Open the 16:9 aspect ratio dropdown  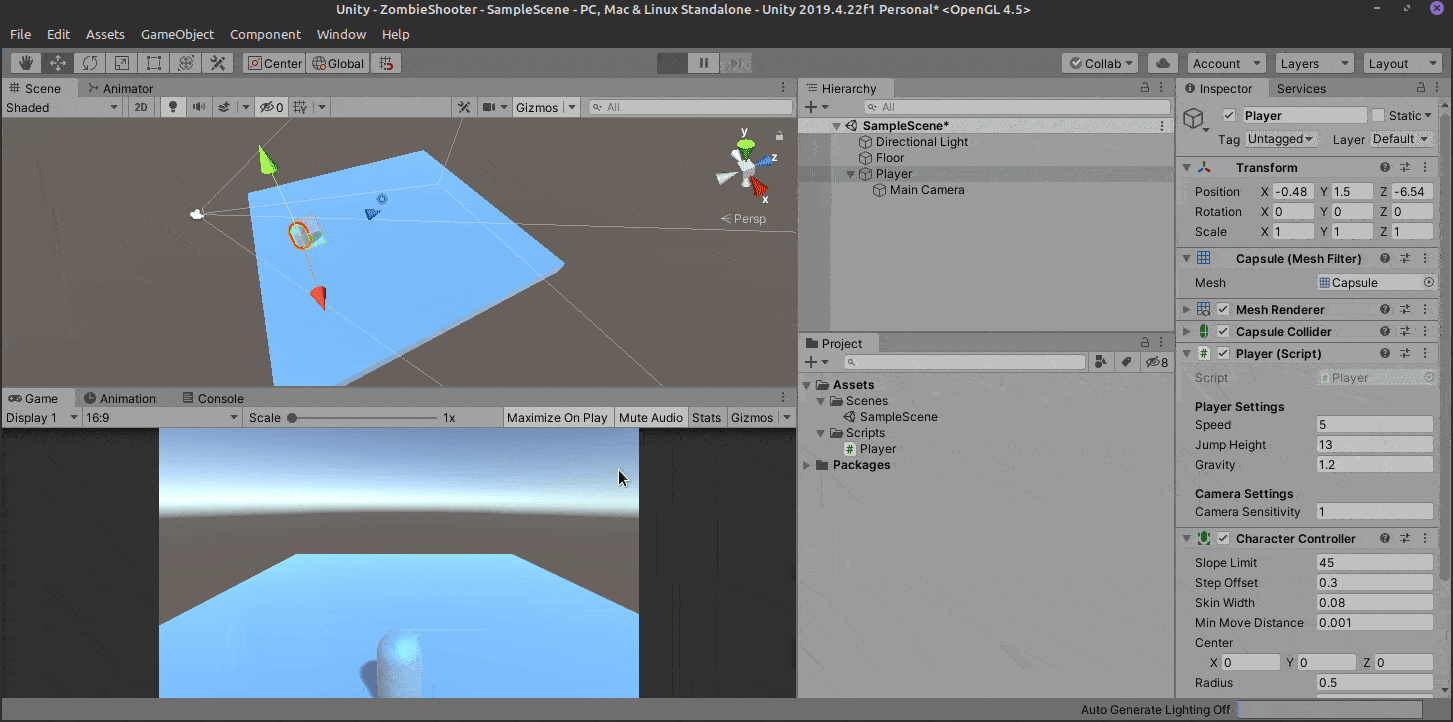point(162,417)
